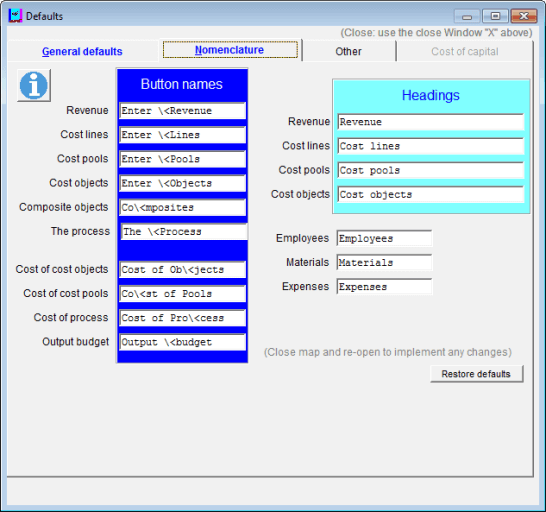Open the Cost of capital tab
Image resolution: width=546 pixels, height=512 pixels.
(x=465, y=52)
